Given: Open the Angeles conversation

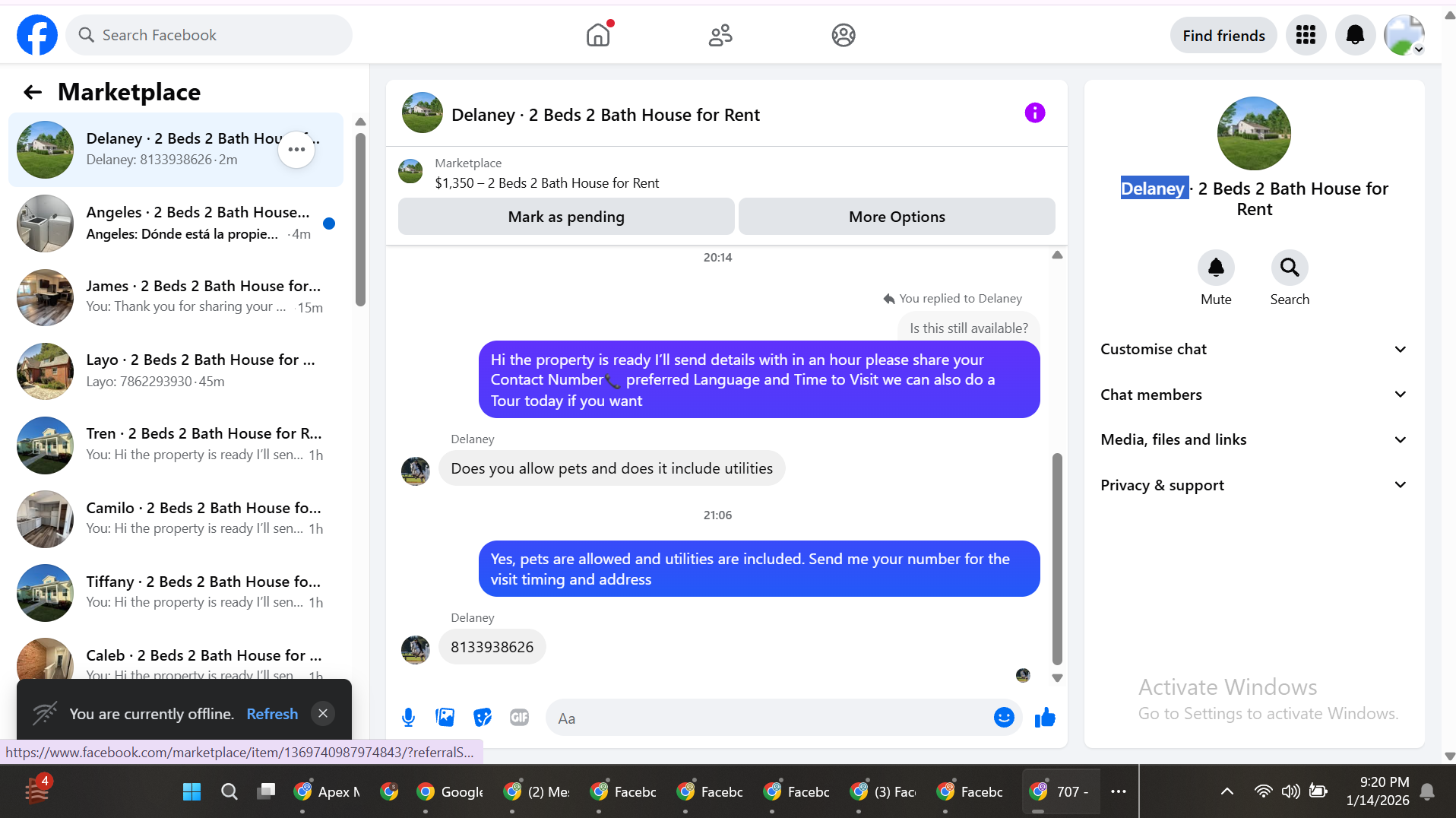Looking at the screenshot, I should [176, 223].
